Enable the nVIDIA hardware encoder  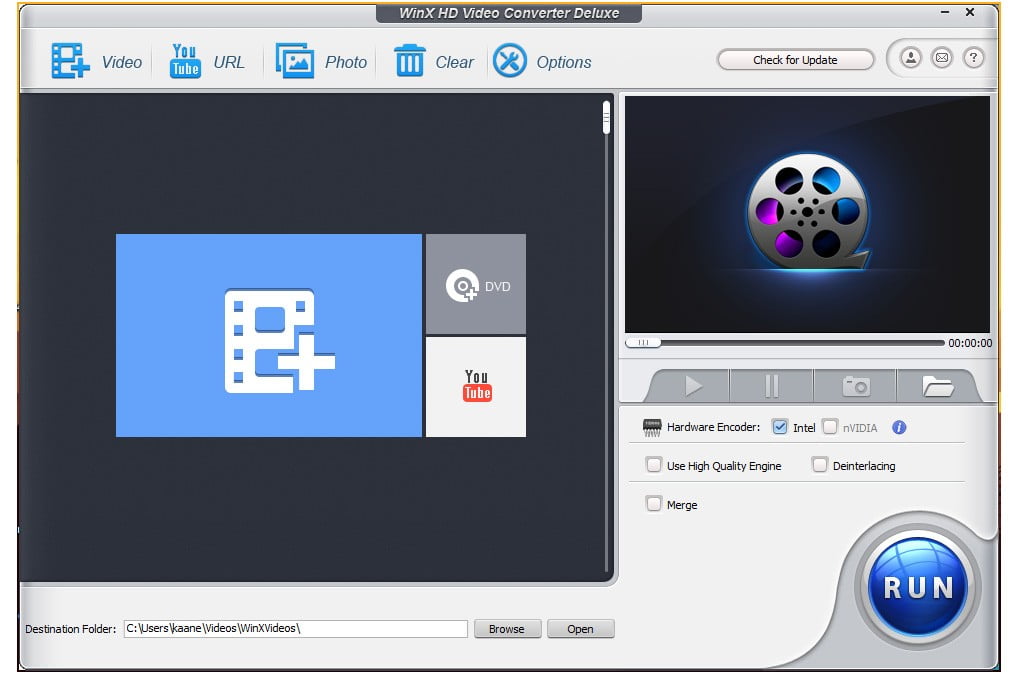tap(830, 427)
